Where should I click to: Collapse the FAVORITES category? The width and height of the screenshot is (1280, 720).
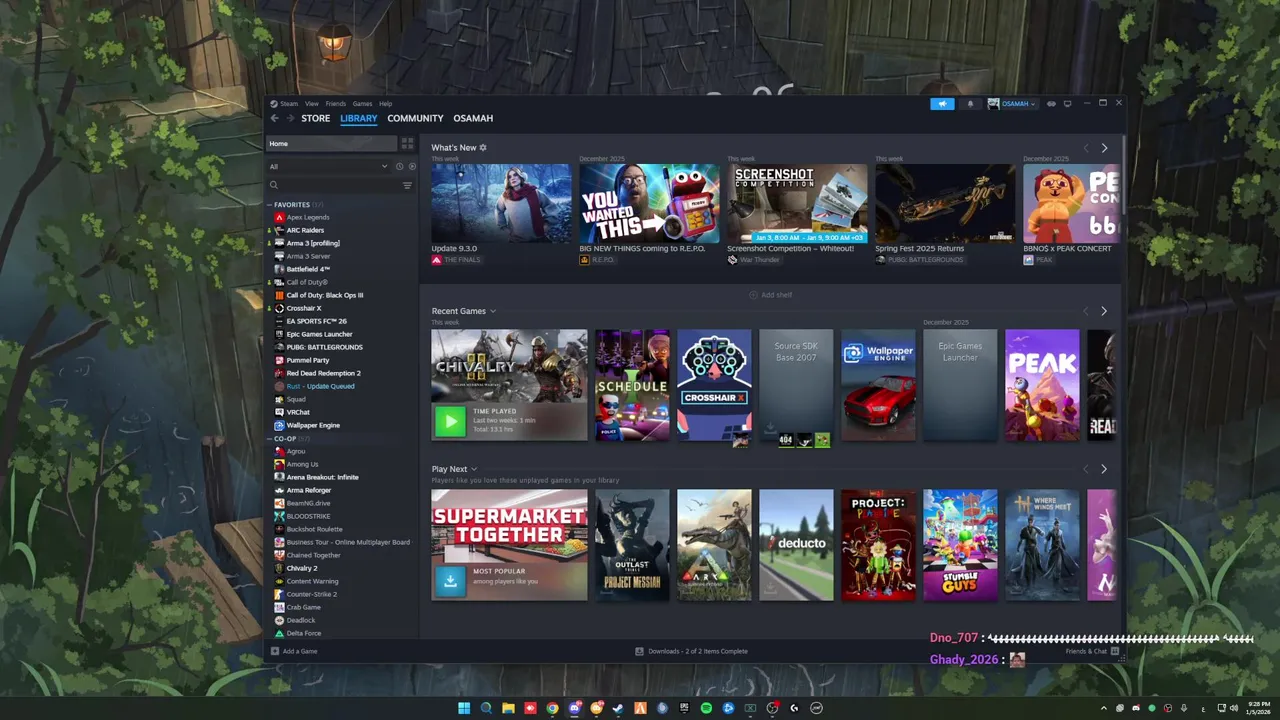click(270, 205)
